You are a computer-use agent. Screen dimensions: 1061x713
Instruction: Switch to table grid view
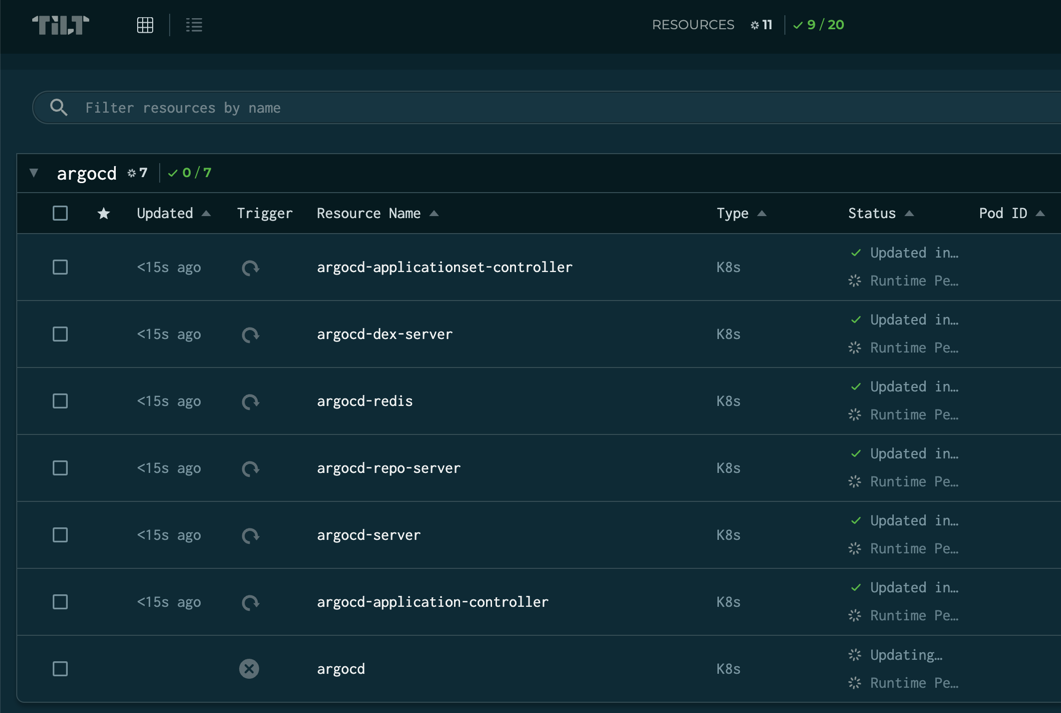coord(145,25)
